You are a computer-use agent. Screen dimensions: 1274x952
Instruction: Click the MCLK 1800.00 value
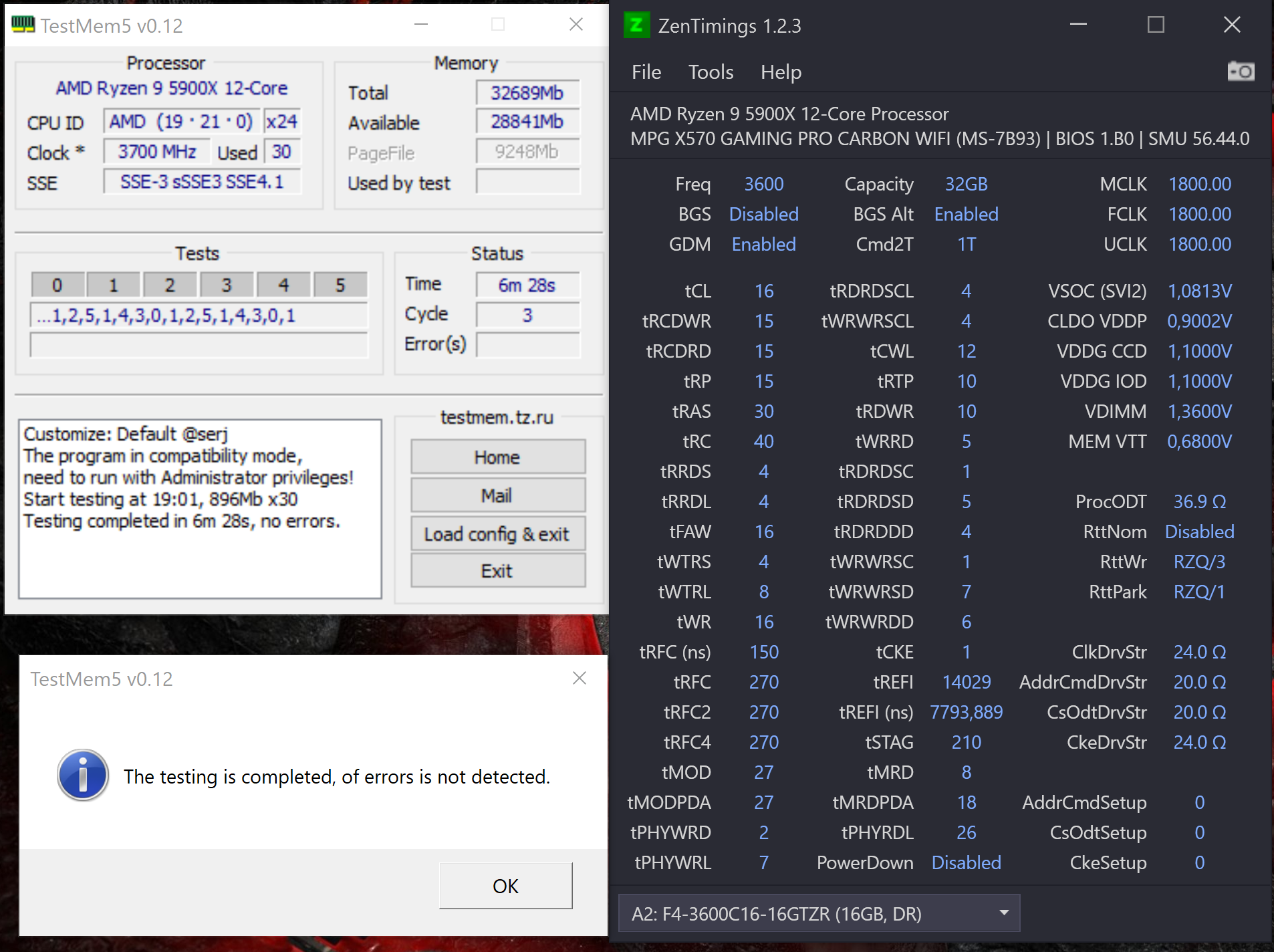pos(1200,184)
